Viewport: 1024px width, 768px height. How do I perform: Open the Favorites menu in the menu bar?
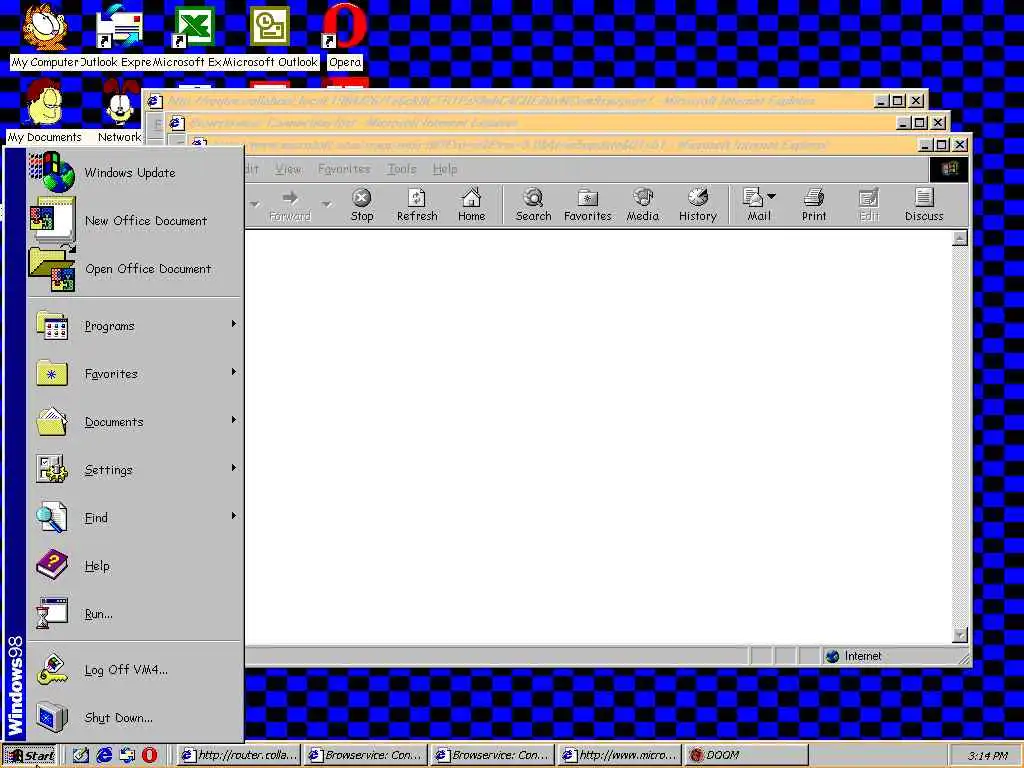pos(344,169)
